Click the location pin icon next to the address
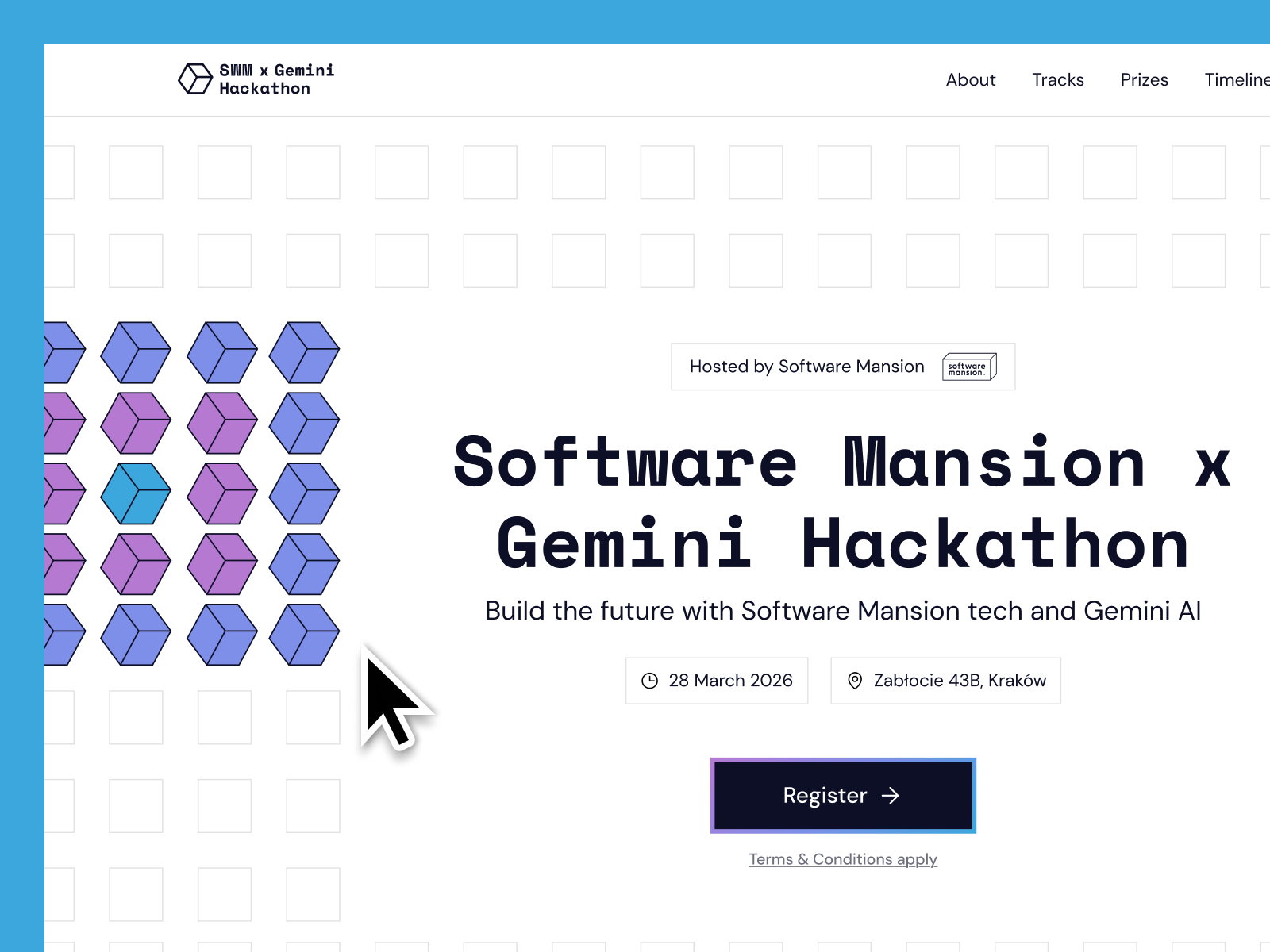Screen dimensions: 1270x952 pyautogui.click(x=856, y=680)
